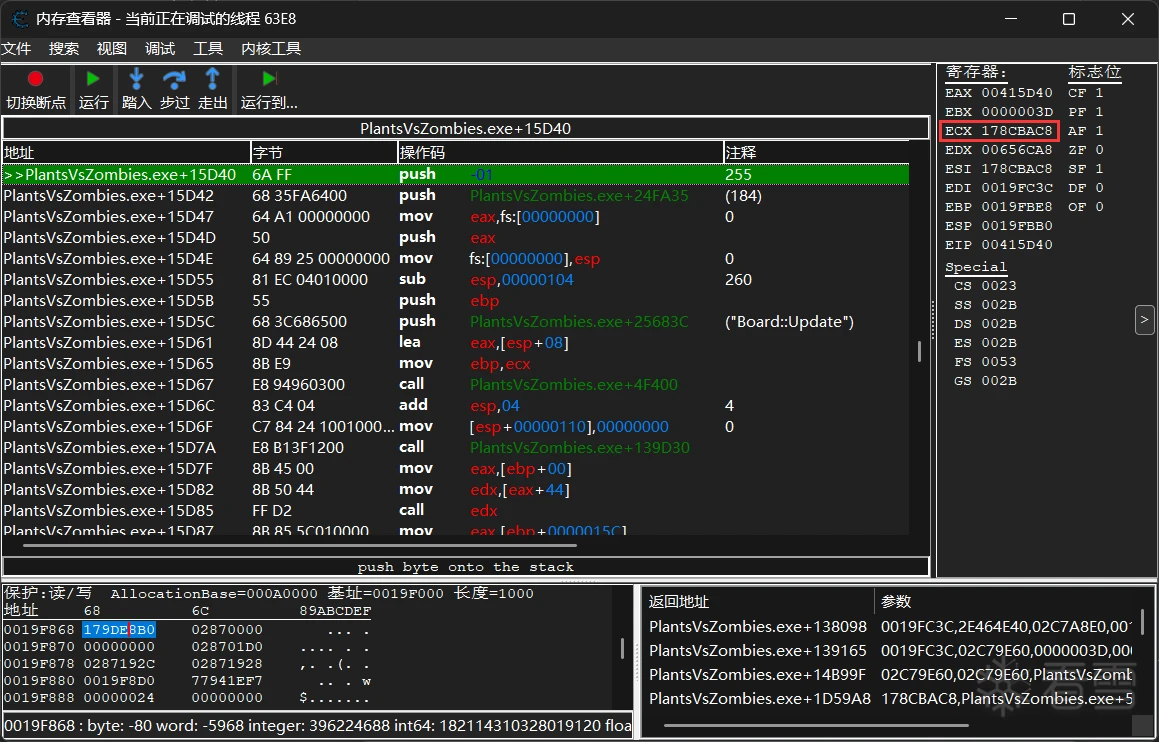Click the Cheat Engine window logo icon
This screenshot has width=1159, height=742.
tap(20, 19)
